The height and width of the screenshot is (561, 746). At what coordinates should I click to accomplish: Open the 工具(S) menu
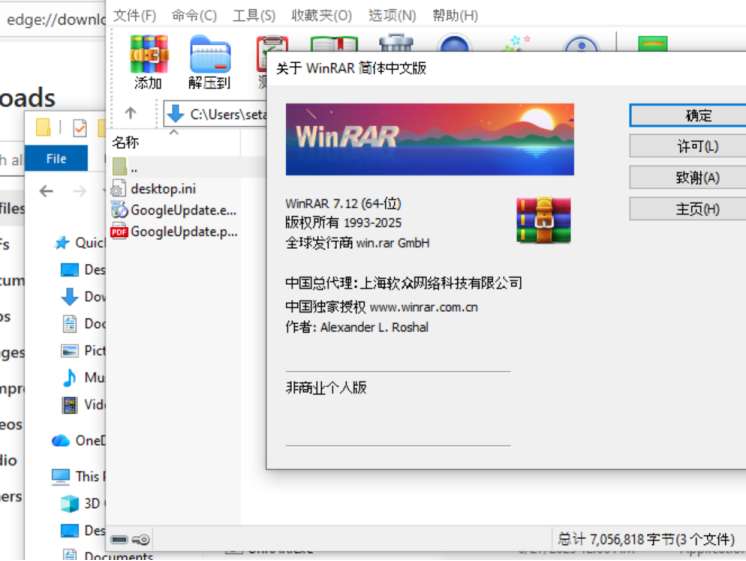click(x=253, y=15)
